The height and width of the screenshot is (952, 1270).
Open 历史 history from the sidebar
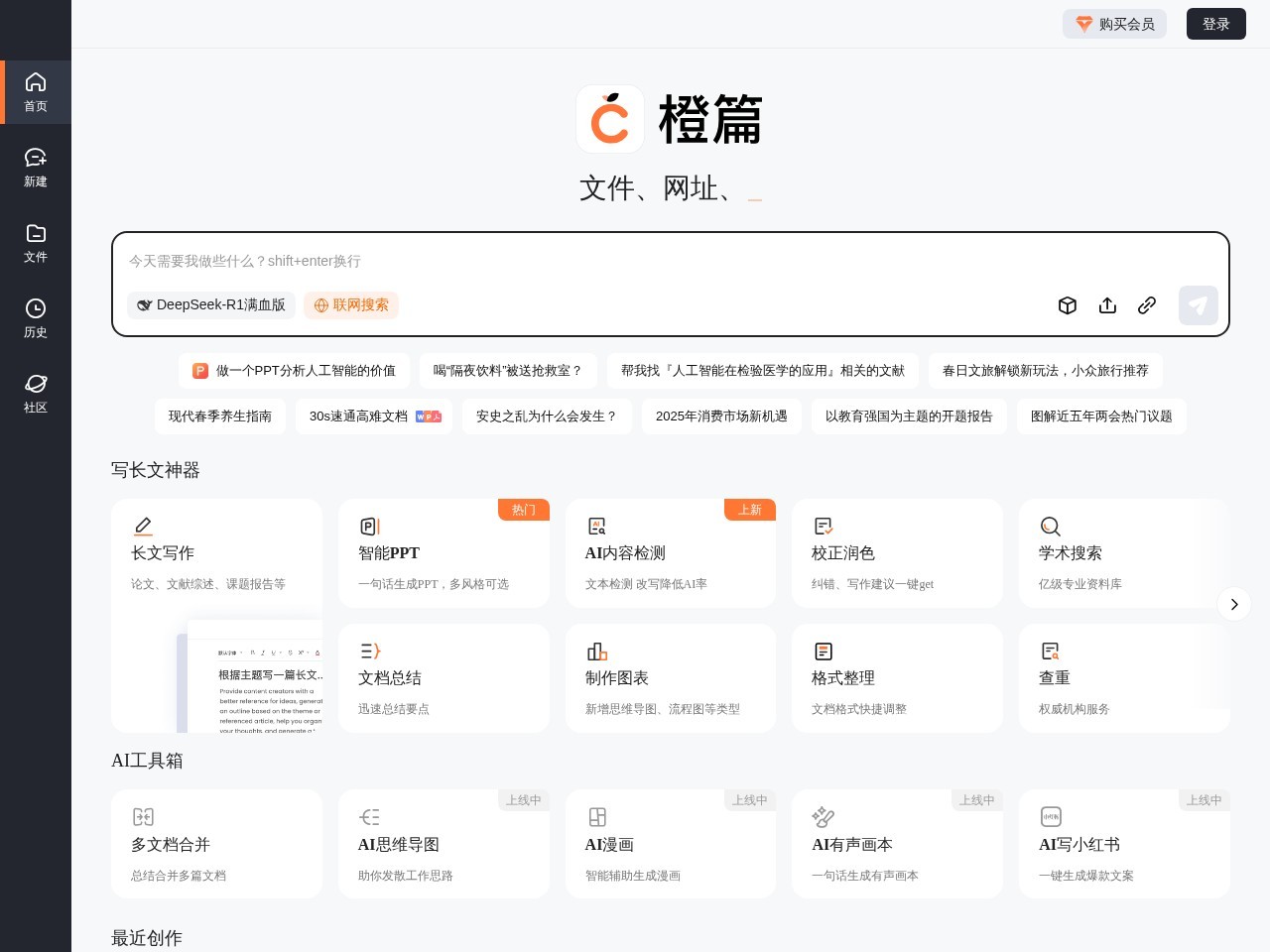click(36, 318)
